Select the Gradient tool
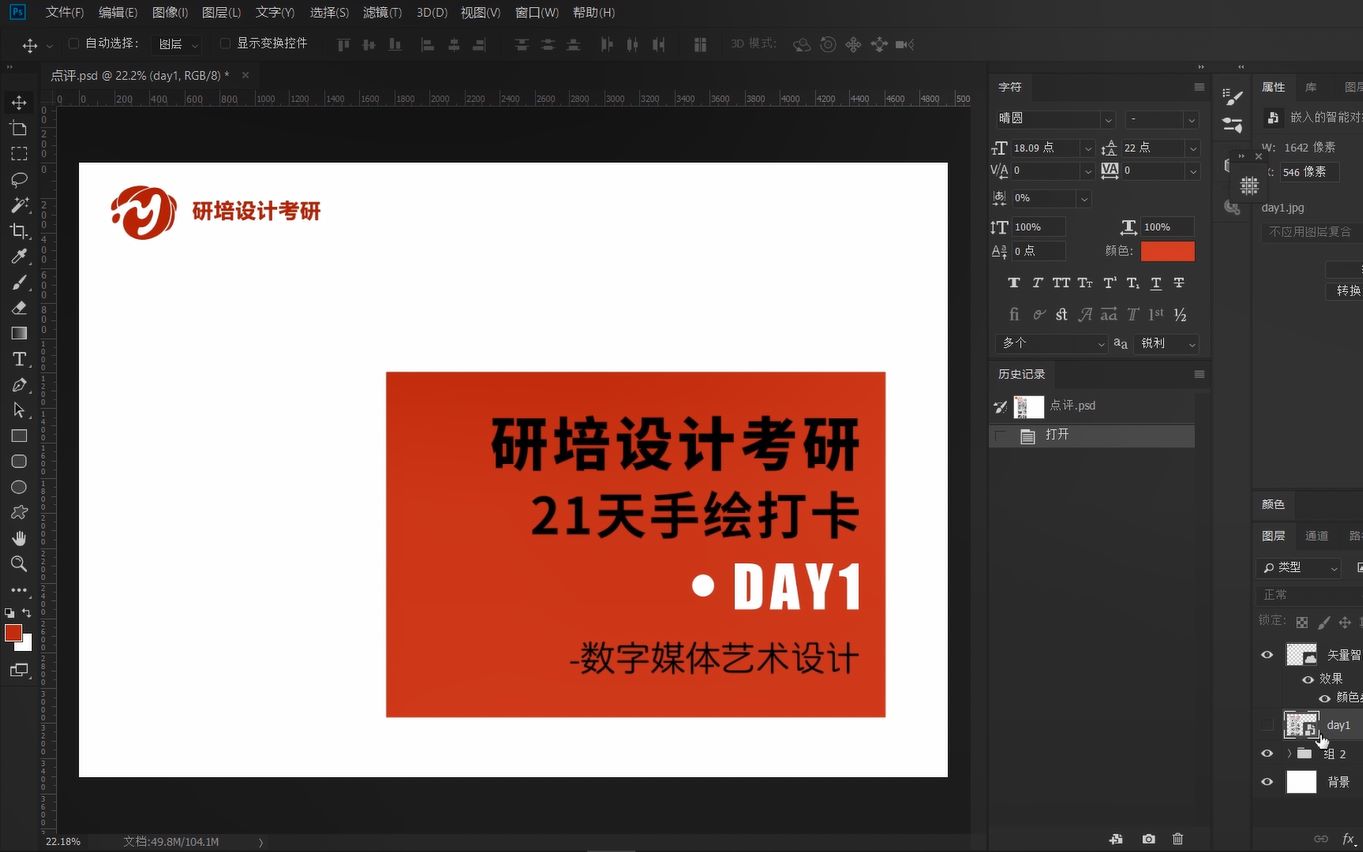The image size is (1363, 852). point(18,334)
